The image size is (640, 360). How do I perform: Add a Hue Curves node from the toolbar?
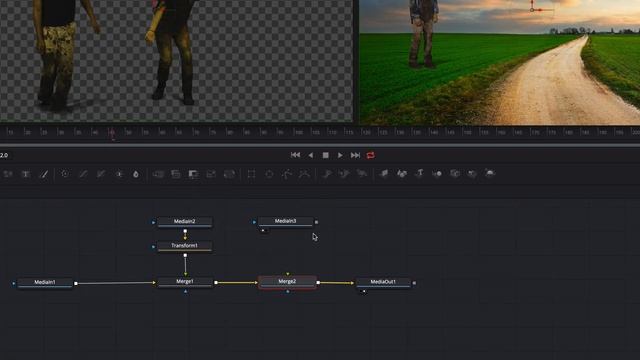[x=101, y=174]
